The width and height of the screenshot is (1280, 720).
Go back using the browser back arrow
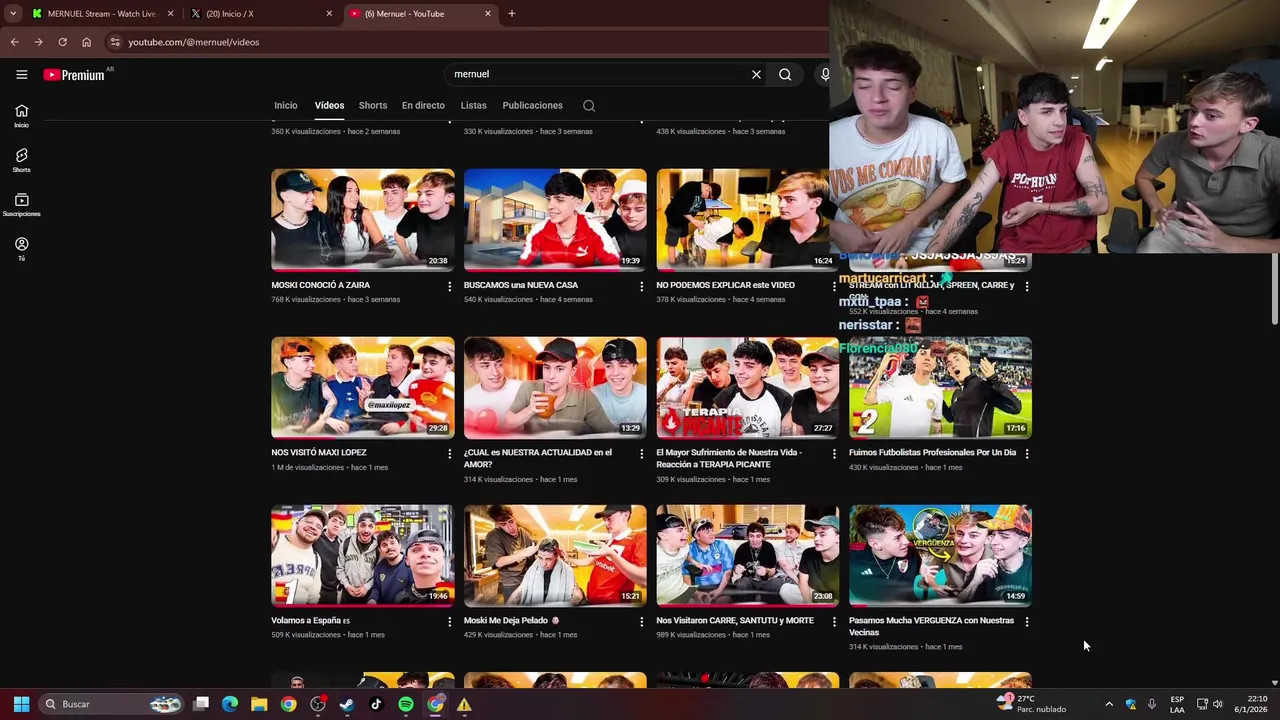tap(14, 42)
